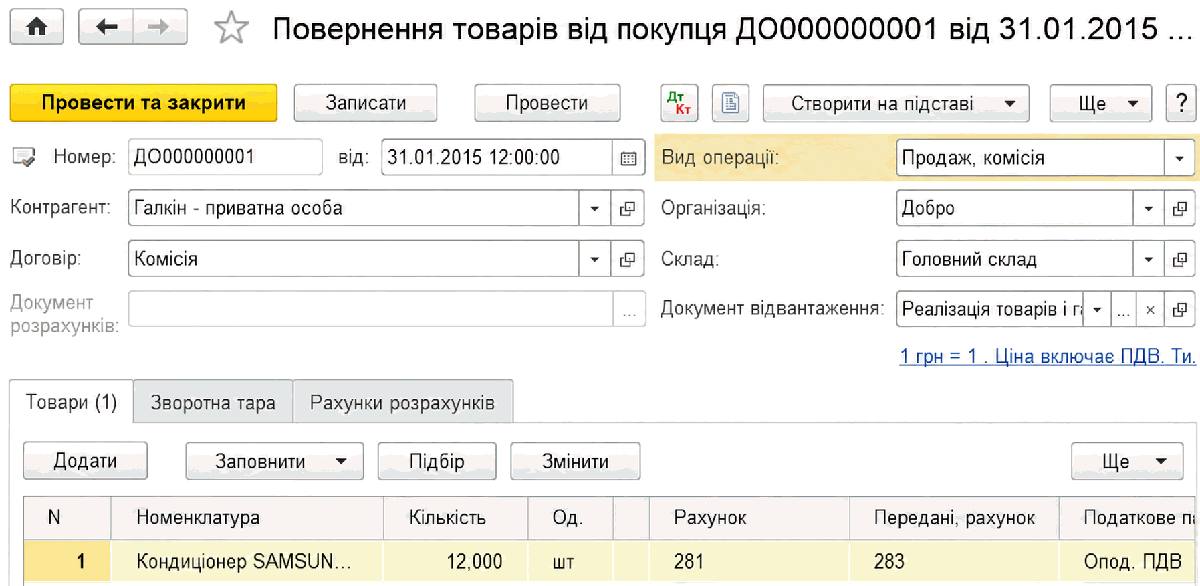Viewport: 1200px width, 586px height.
Task: Switch to Зворотна тара tab
Action: pos(213,403)
